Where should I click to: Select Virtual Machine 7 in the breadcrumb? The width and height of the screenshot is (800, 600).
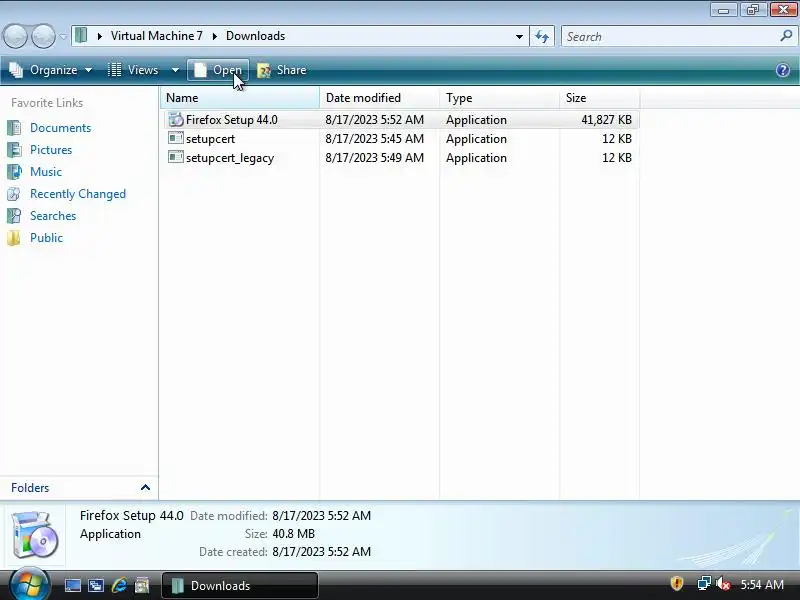[x=157, y=36]
